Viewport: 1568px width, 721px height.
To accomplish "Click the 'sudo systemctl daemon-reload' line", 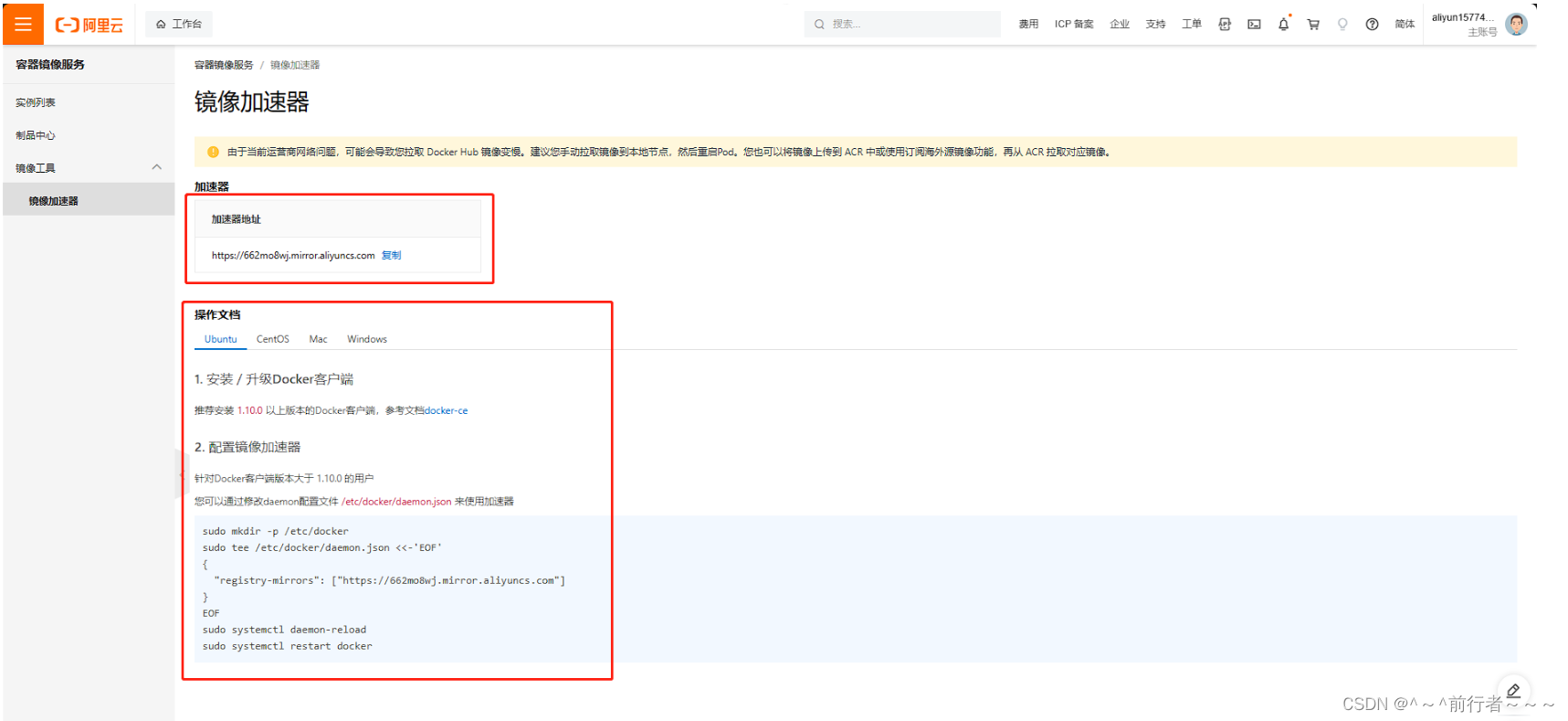I will click(284, 630).
